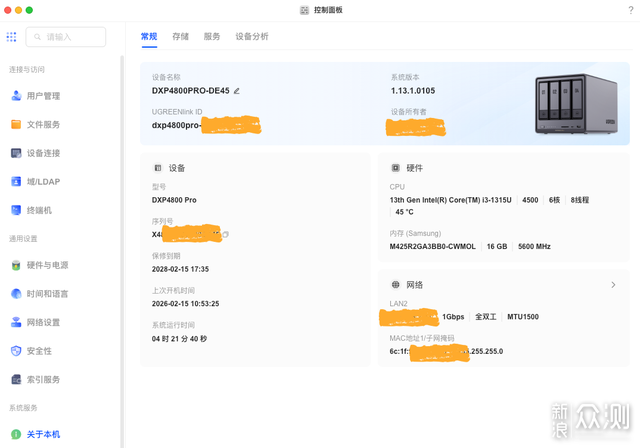Click the search input field

[66, 37]
